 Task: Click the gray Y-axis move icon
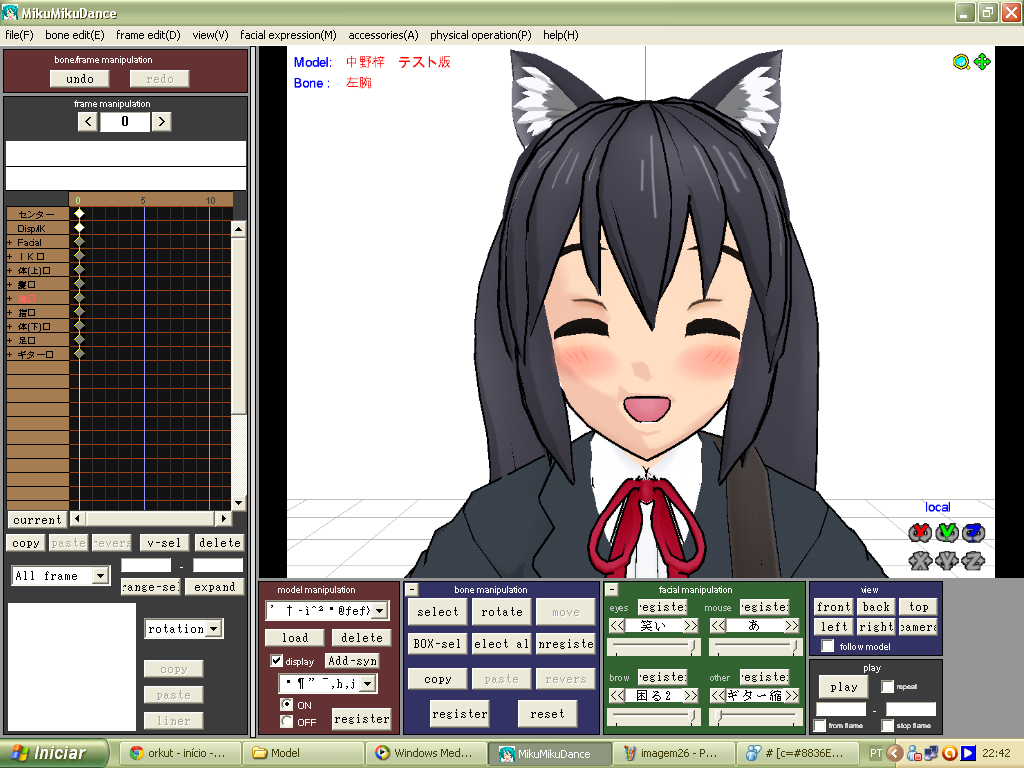coord(947,560)
